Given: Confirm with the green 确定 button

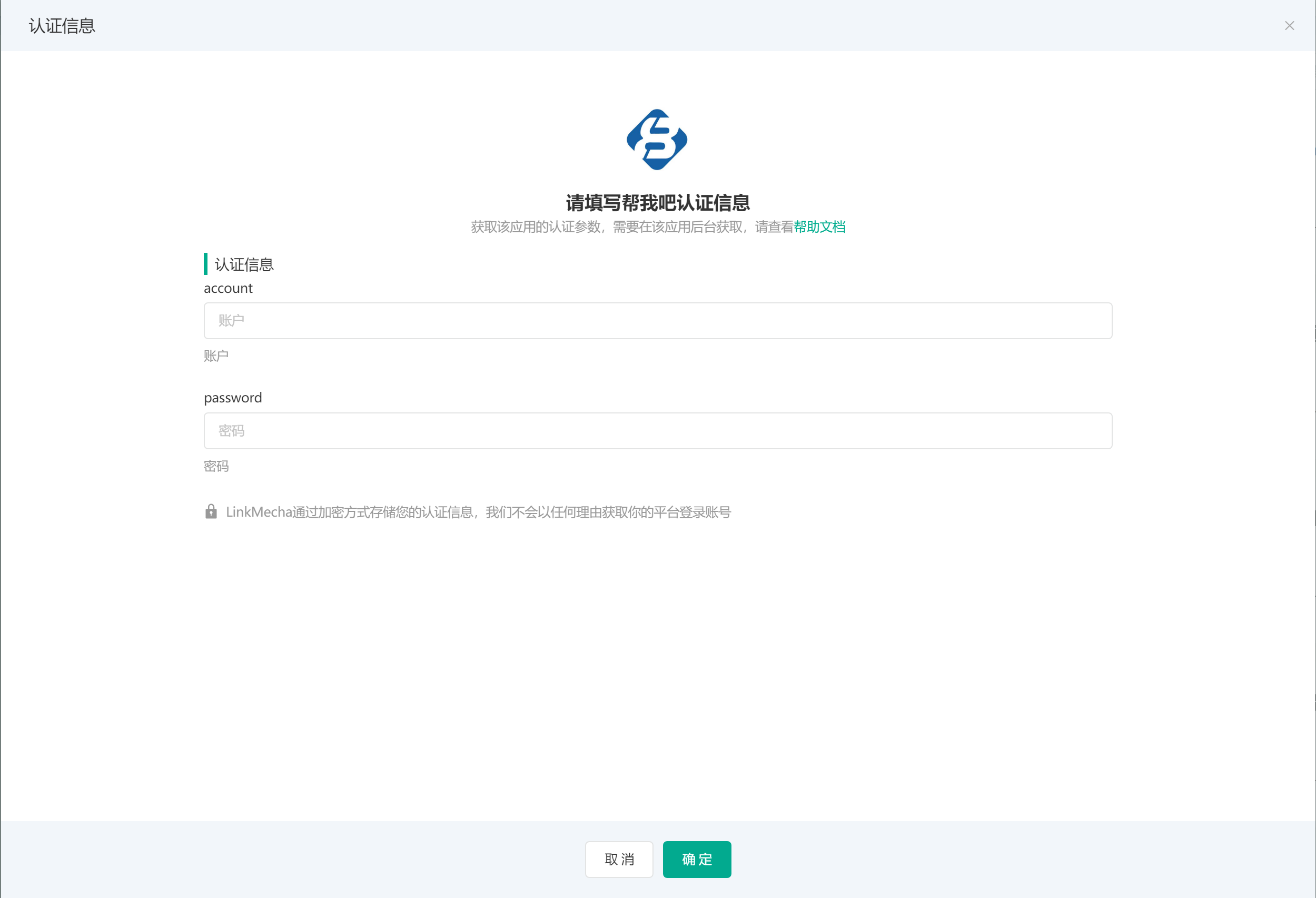Looking at the screenshot, I should tap(697, 859).
